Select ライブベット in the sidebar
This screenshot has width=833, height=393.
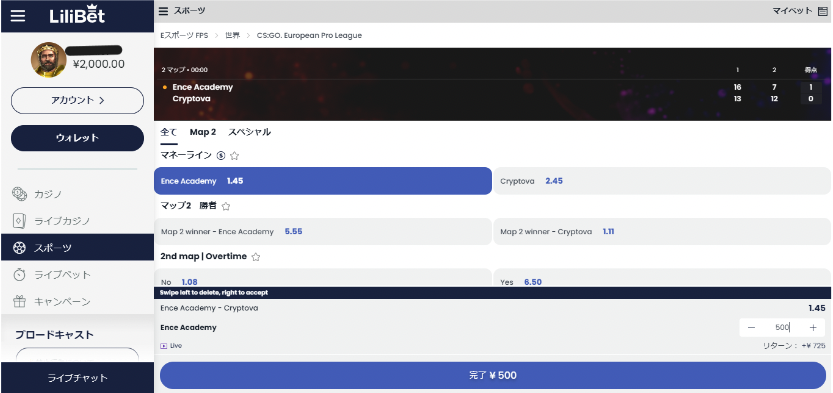[62, 275]
